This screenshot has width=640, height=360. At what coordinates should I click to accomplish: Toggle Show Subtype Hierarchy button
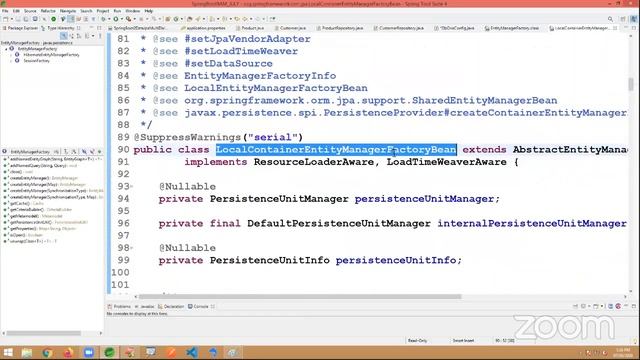tap(79, 36)
